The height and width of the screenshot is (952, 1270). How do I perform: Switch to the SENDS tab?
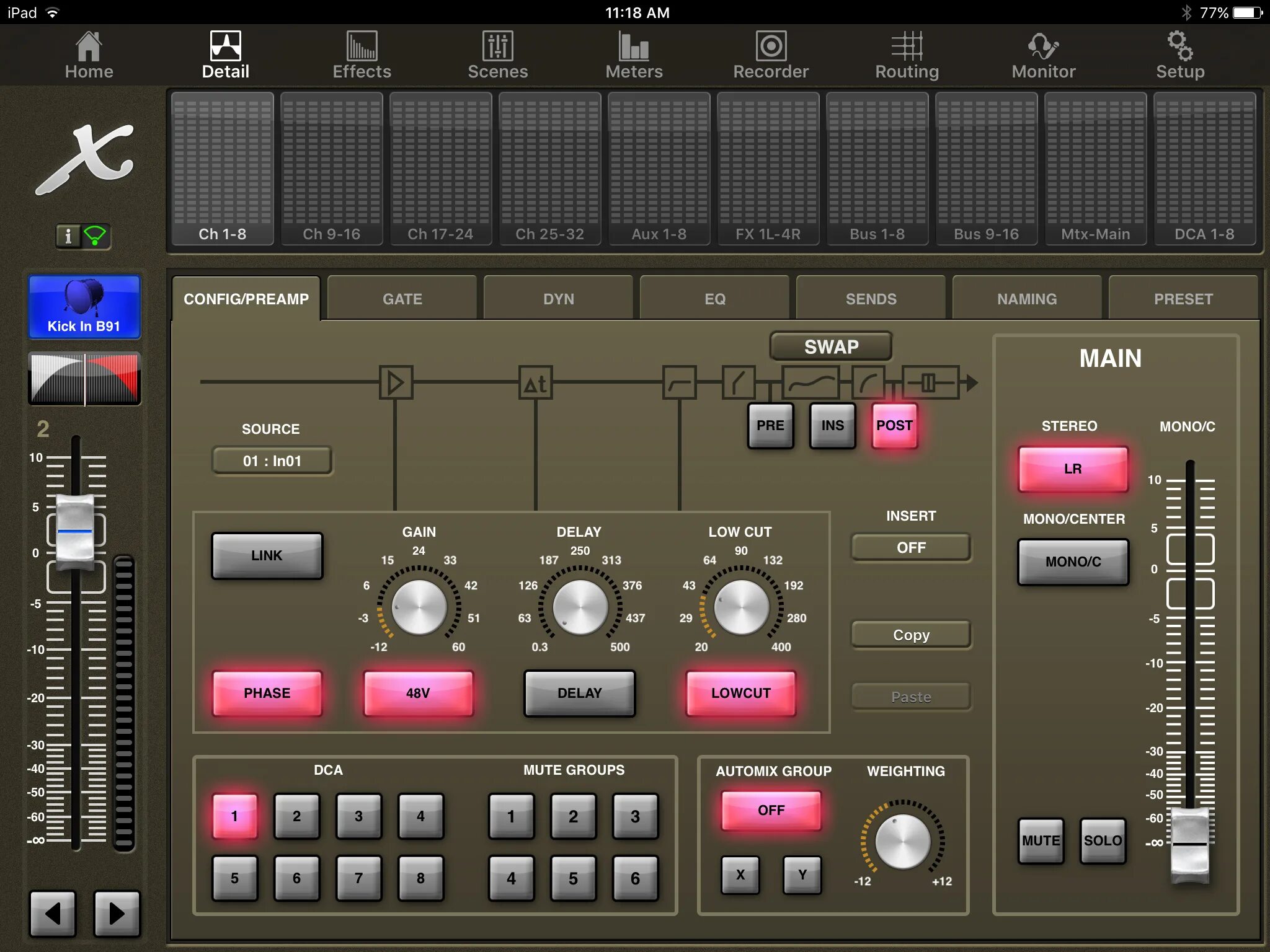pyautogui.click(x=871, y=299)
